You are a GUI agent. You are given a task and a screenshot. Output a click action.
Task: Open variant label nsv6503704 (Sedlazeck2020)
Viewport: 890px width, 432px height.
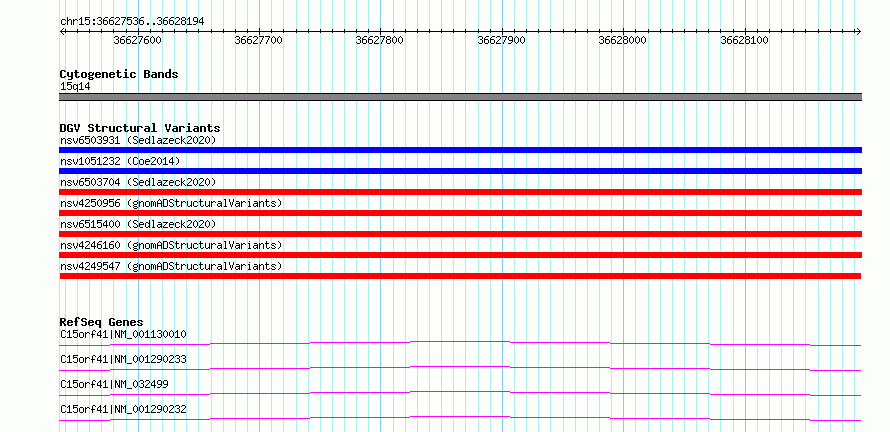coord(138,182)
